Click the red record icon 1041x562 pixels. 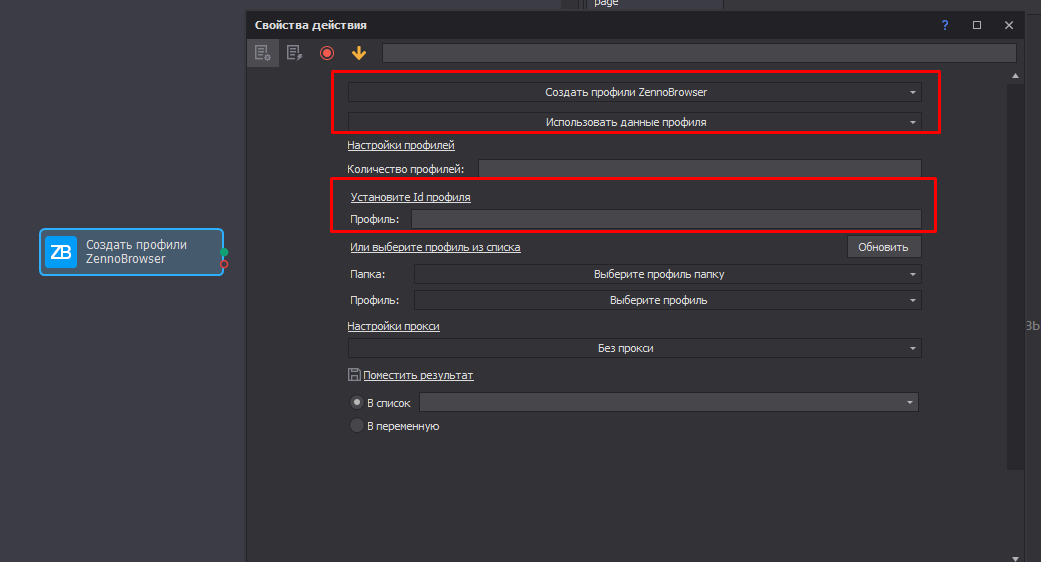(327, 53)
